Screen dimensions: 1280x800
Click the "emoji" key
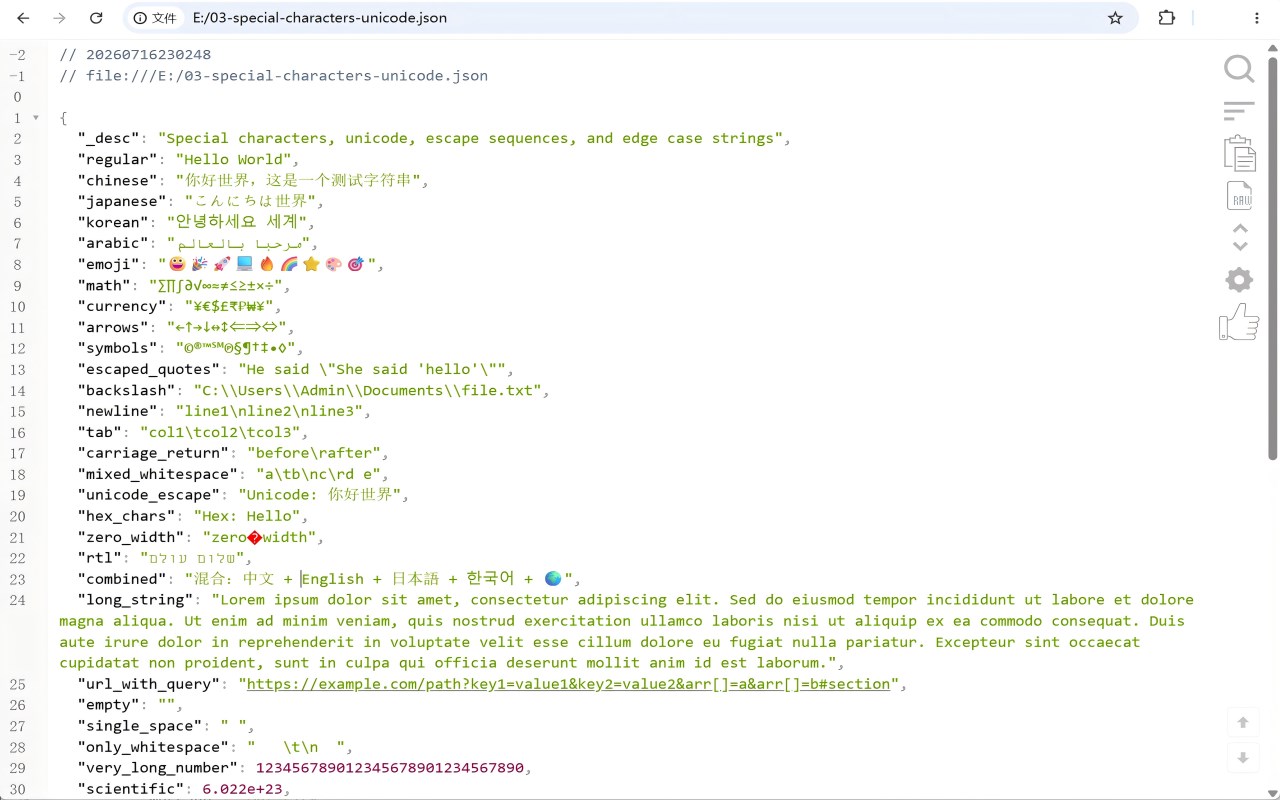click(108, 264)
